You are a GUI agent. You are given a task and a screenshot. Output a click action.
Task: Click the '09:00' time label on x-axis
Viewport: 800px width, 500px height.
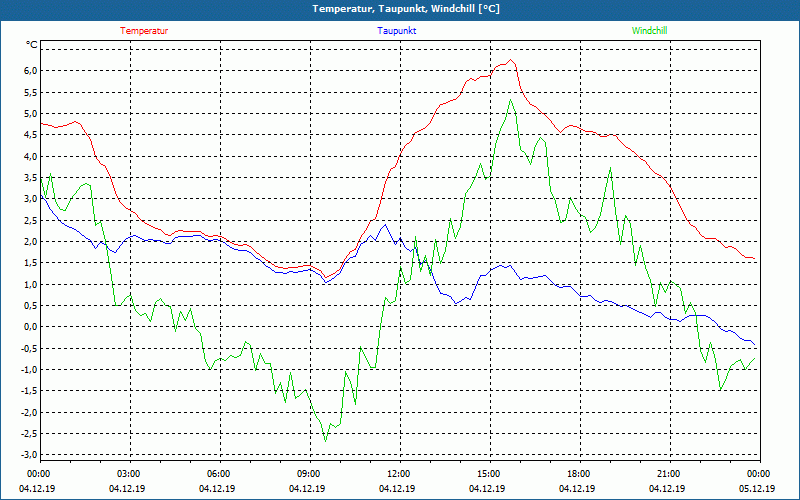coord(309,474)
